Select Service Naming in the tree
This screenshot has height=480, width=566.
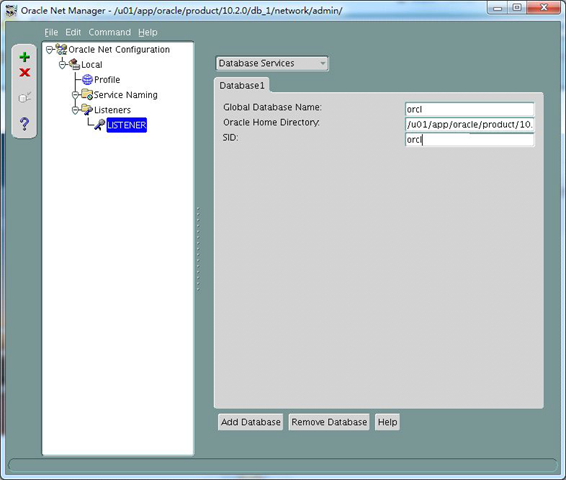pos(126,95)
